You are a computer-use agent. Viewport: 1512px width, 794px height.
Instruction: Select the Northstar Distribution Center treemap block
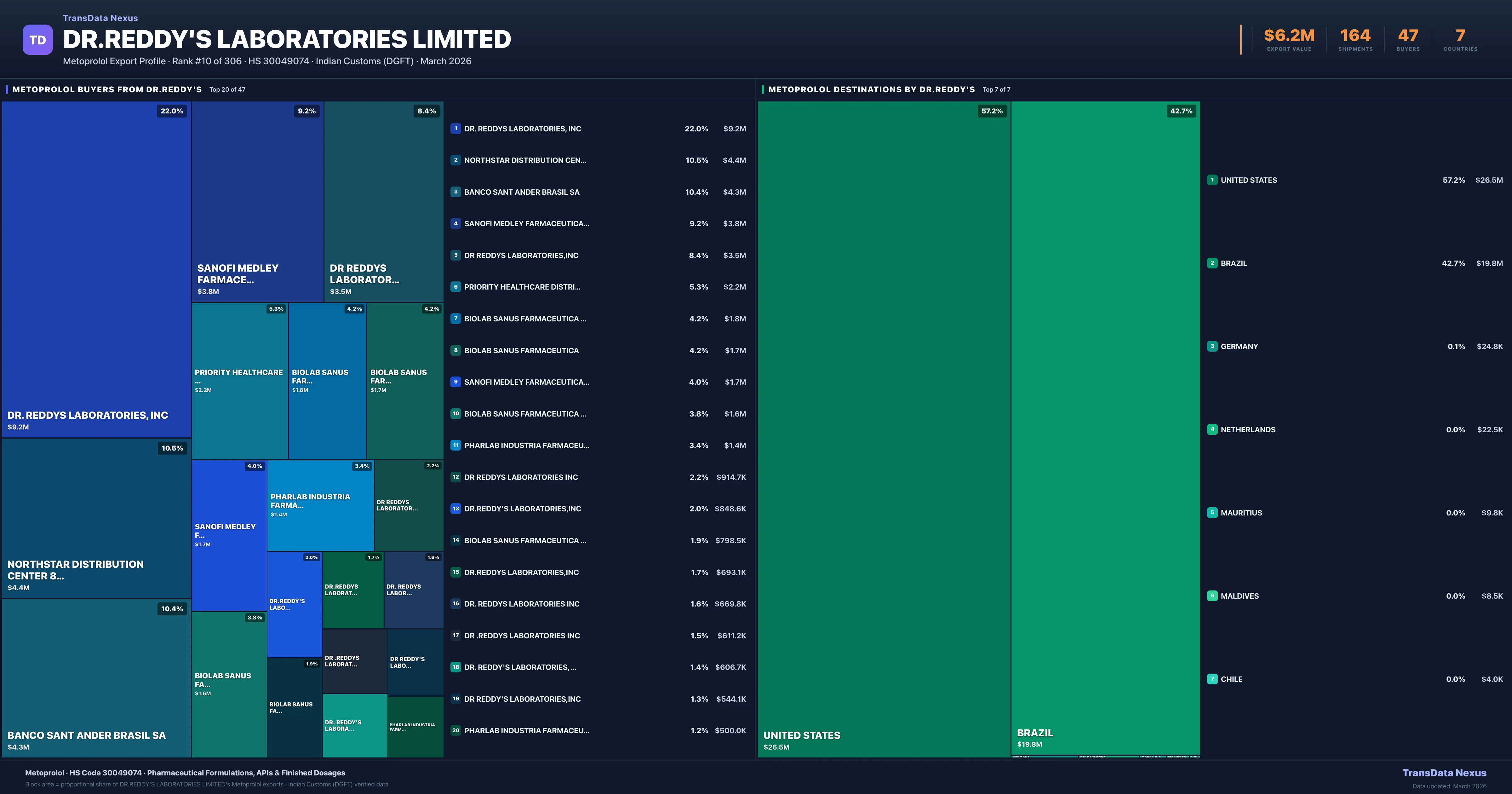(96, 518)
